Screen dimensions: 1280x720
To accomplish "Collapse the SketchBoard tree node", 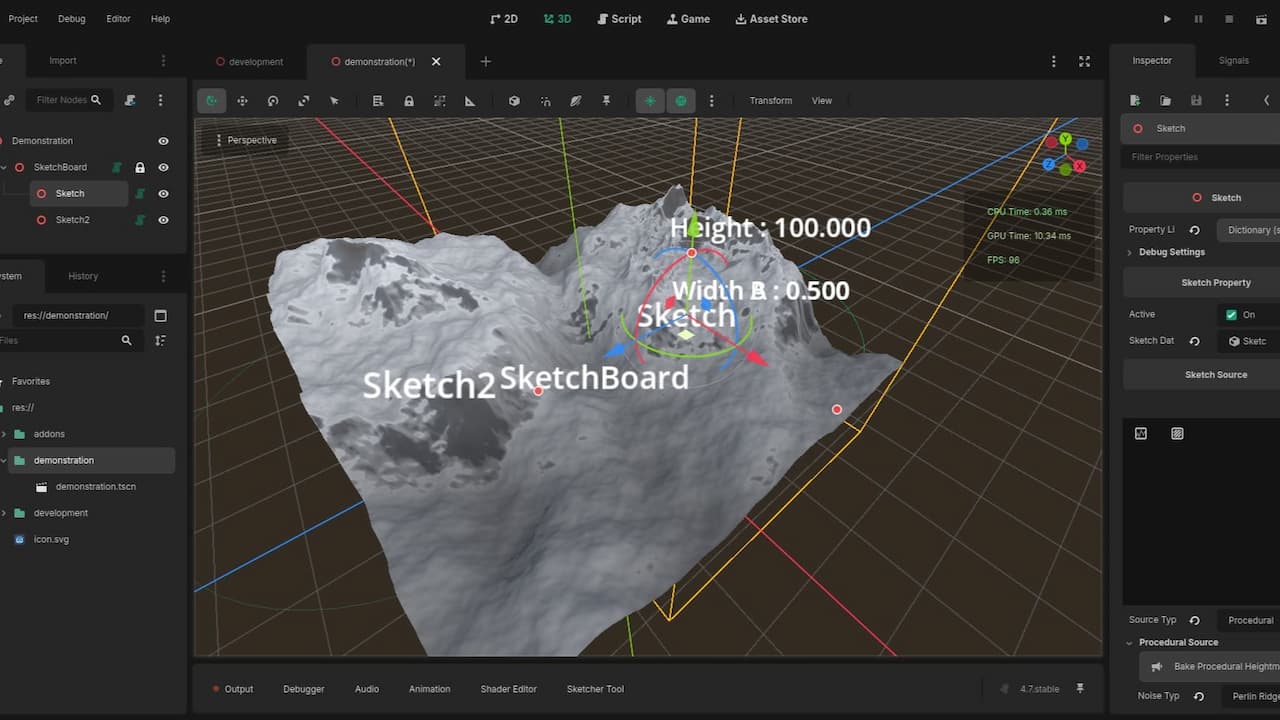I will [x=4, y=168].
